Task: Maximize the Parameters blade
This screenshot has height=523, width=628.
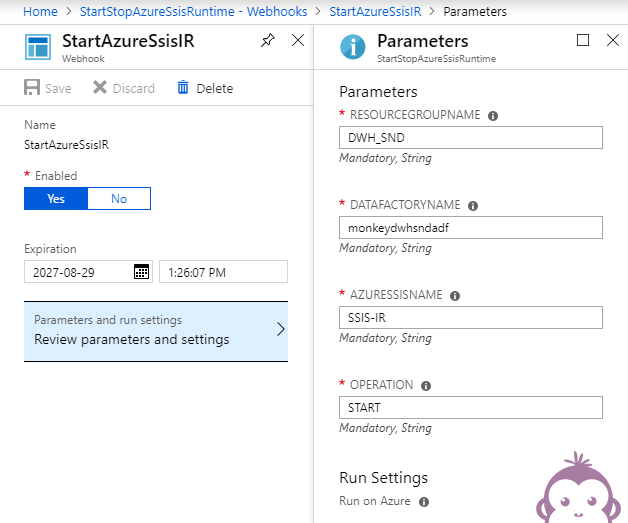Action: pos(582,40)
